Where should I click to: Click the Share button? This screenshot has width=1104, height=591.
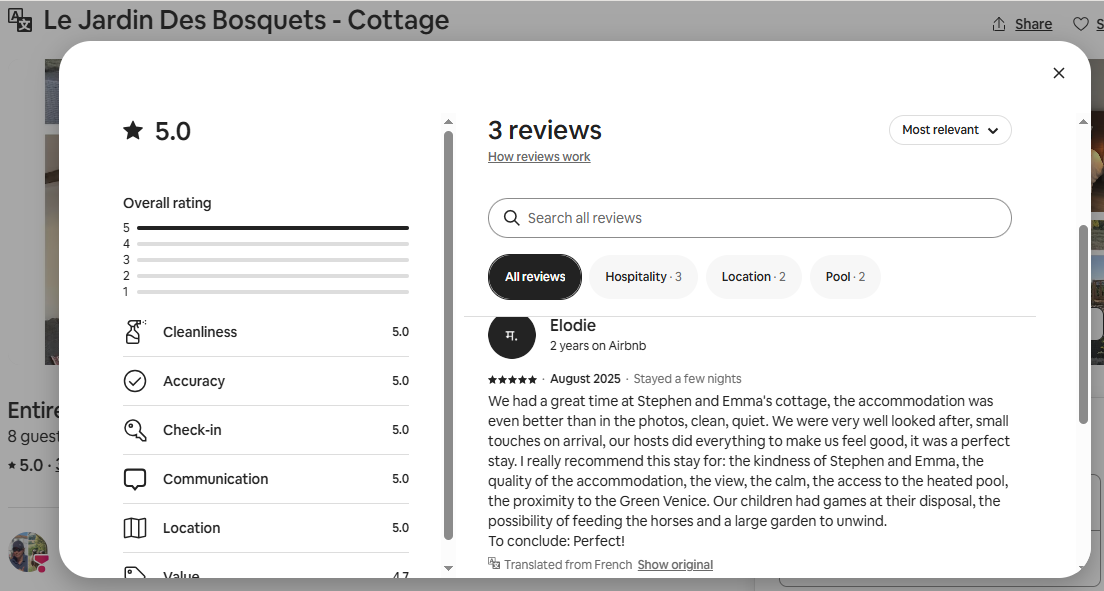[1022, 24]
